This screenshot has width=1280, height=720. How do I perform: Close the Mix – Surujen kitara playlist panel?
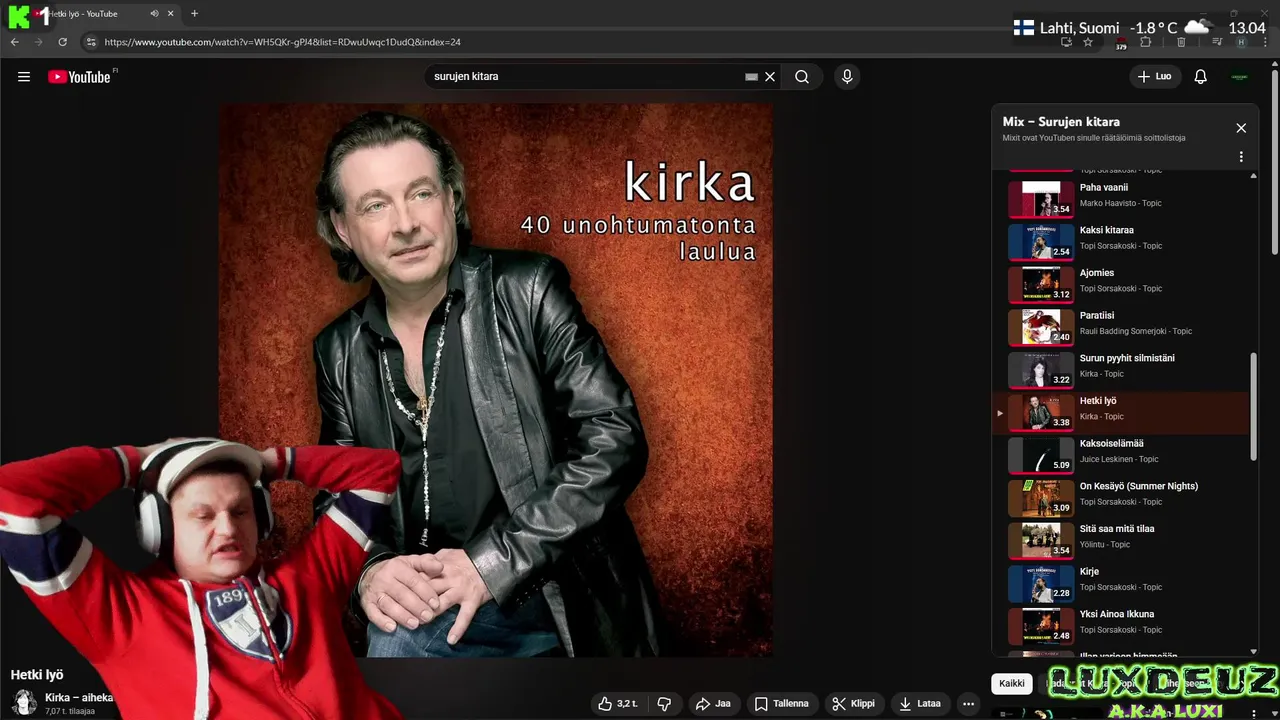(x=1241, y=128)
